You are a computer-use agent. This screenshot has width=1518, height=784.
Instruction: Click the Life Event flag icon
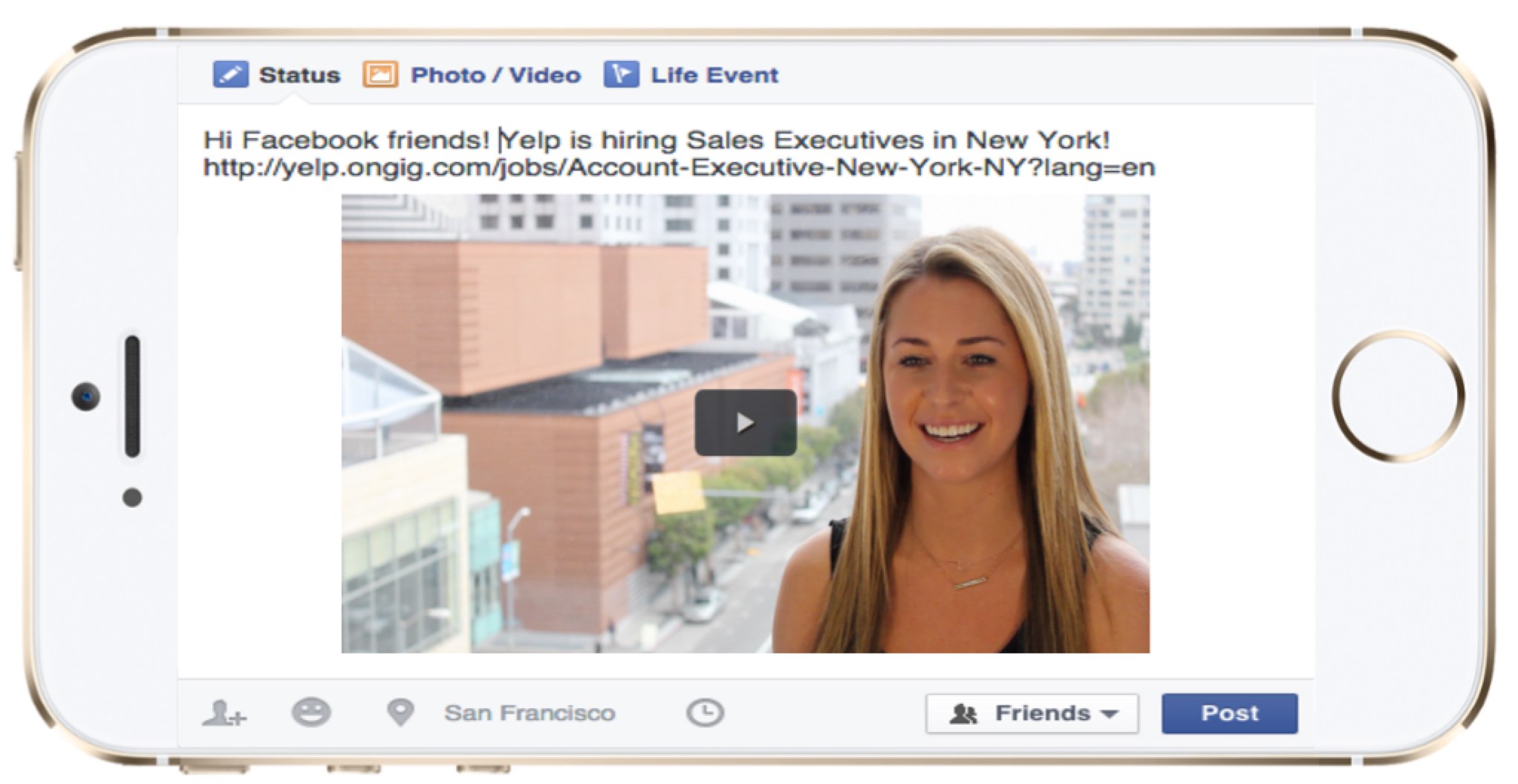(x=621, y=75)
